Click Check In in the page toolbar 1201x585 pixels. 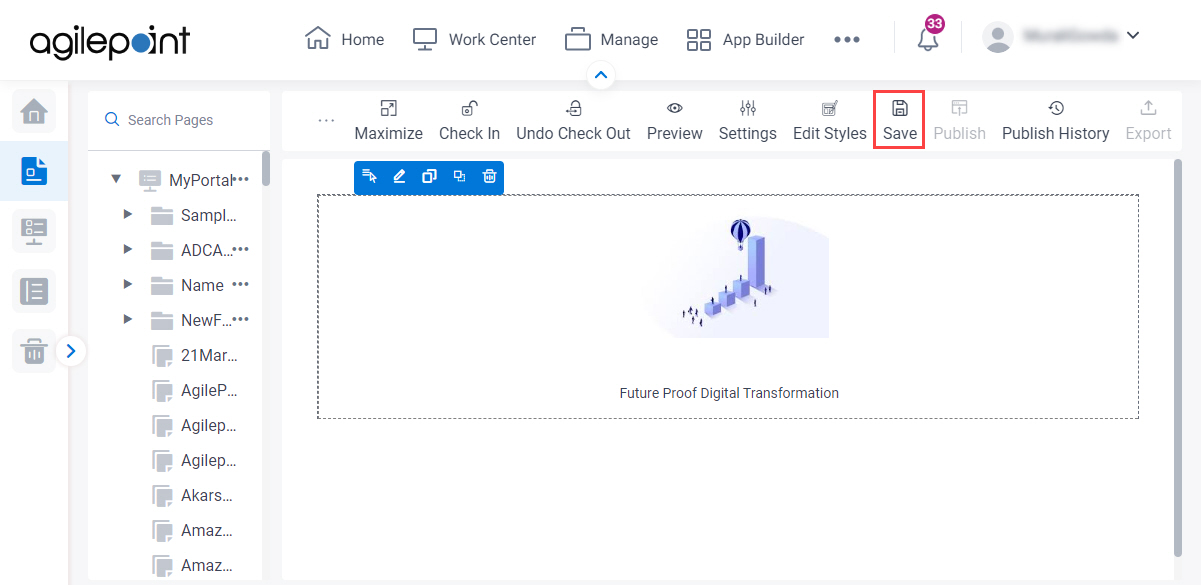(x=470, y=121)
